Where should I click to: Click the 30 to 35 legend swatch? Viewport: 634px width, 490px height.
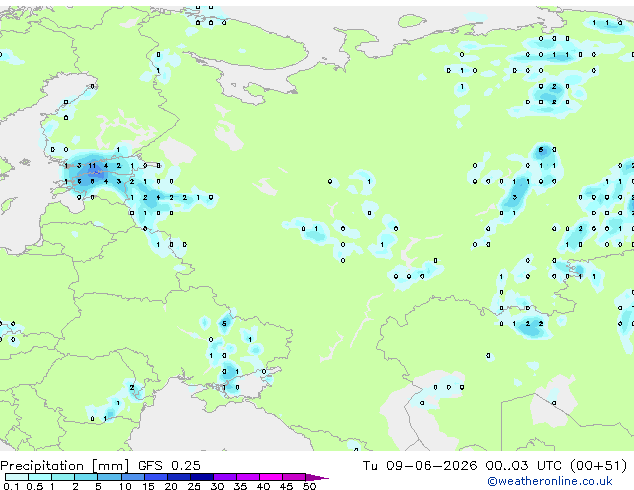224,477
